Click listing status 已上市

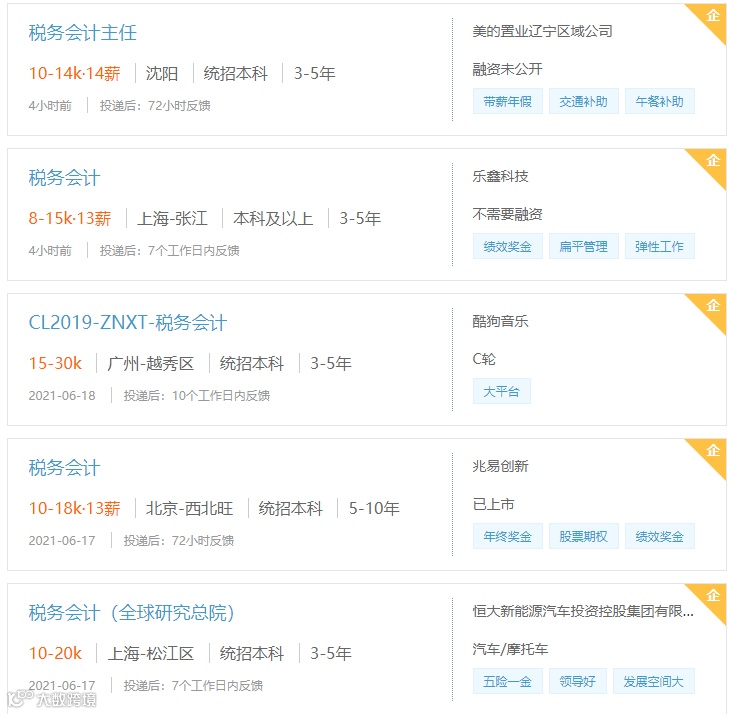pyautogui.click(x=493, y=504)
